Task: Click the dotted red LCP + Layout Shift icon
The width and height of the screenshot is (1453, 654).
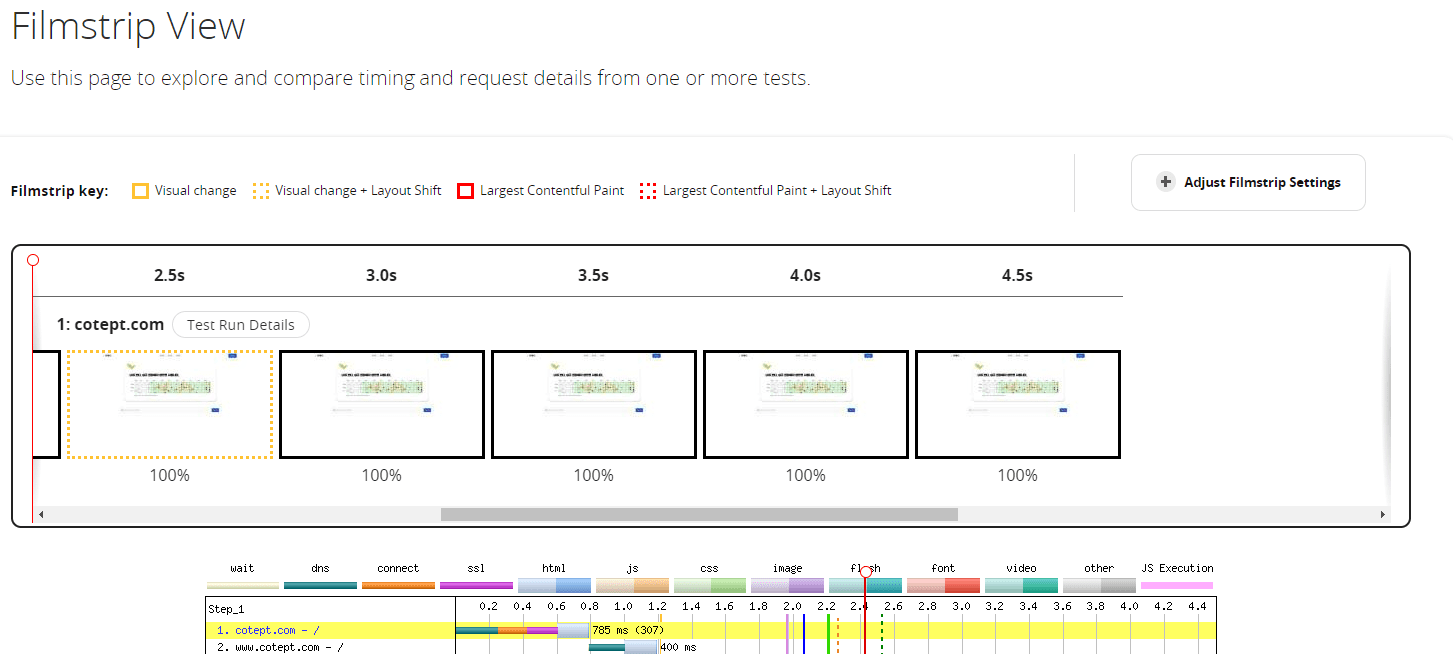Action: click(648, 191)
